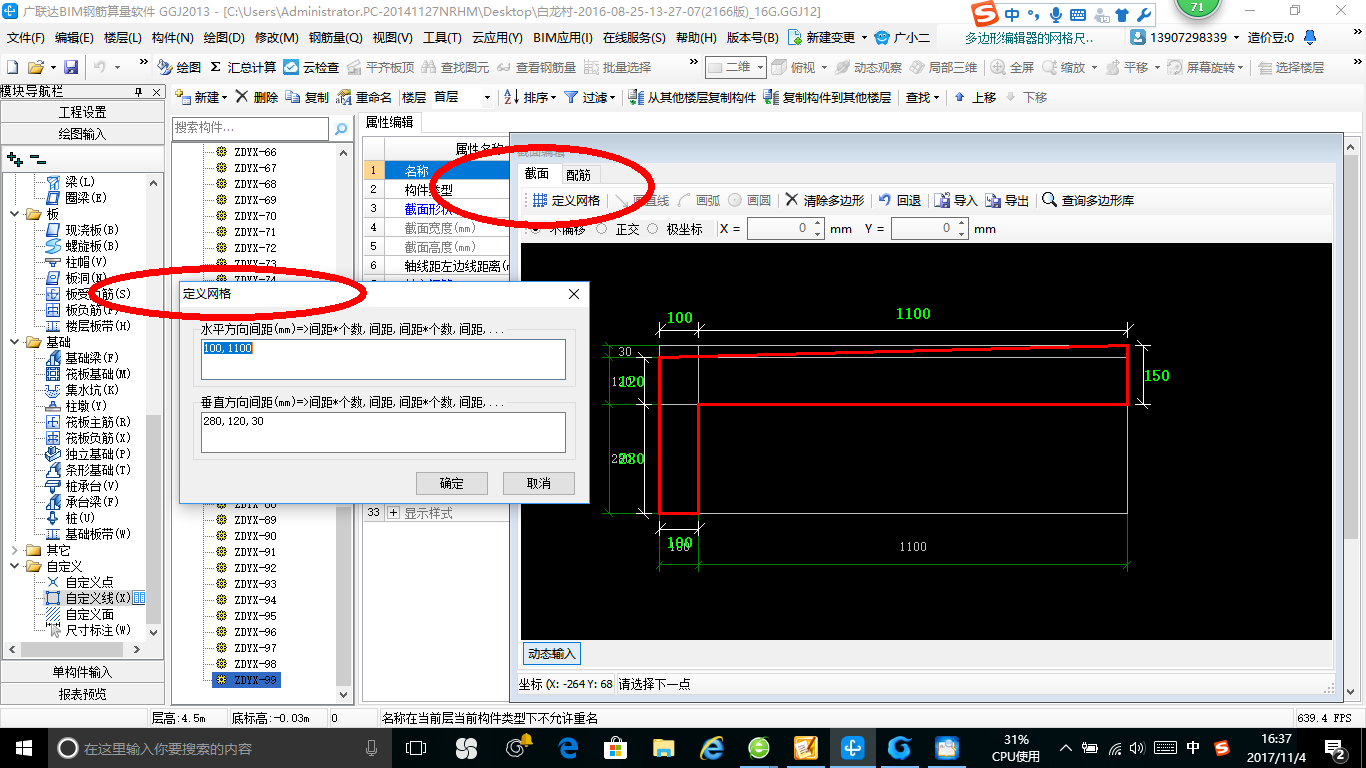Expand 显示样式 property row

393,513
